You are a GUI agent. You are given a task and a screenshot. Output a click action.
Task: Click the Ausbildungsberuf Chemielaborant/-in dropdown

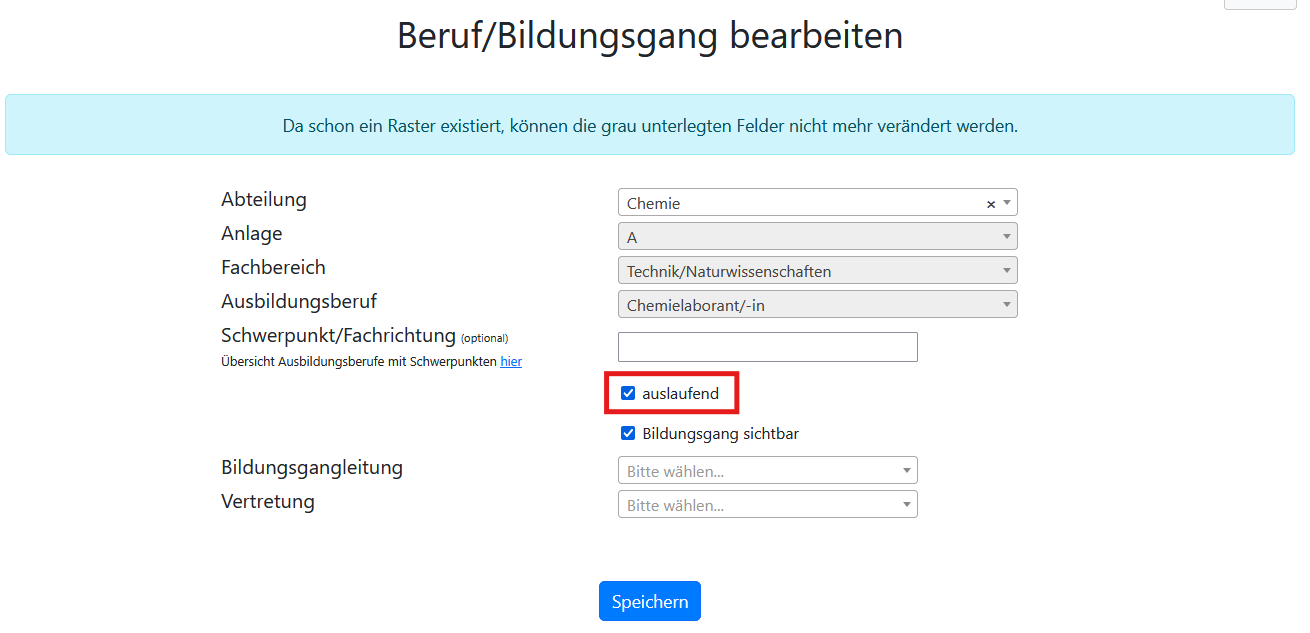(818, 304)
